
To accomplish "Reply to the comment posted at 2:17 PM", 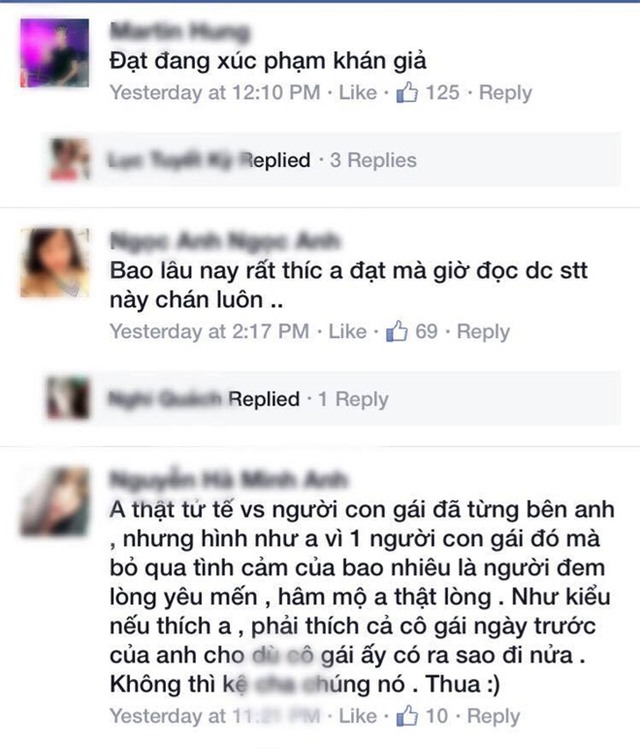I will coord(483,332).
